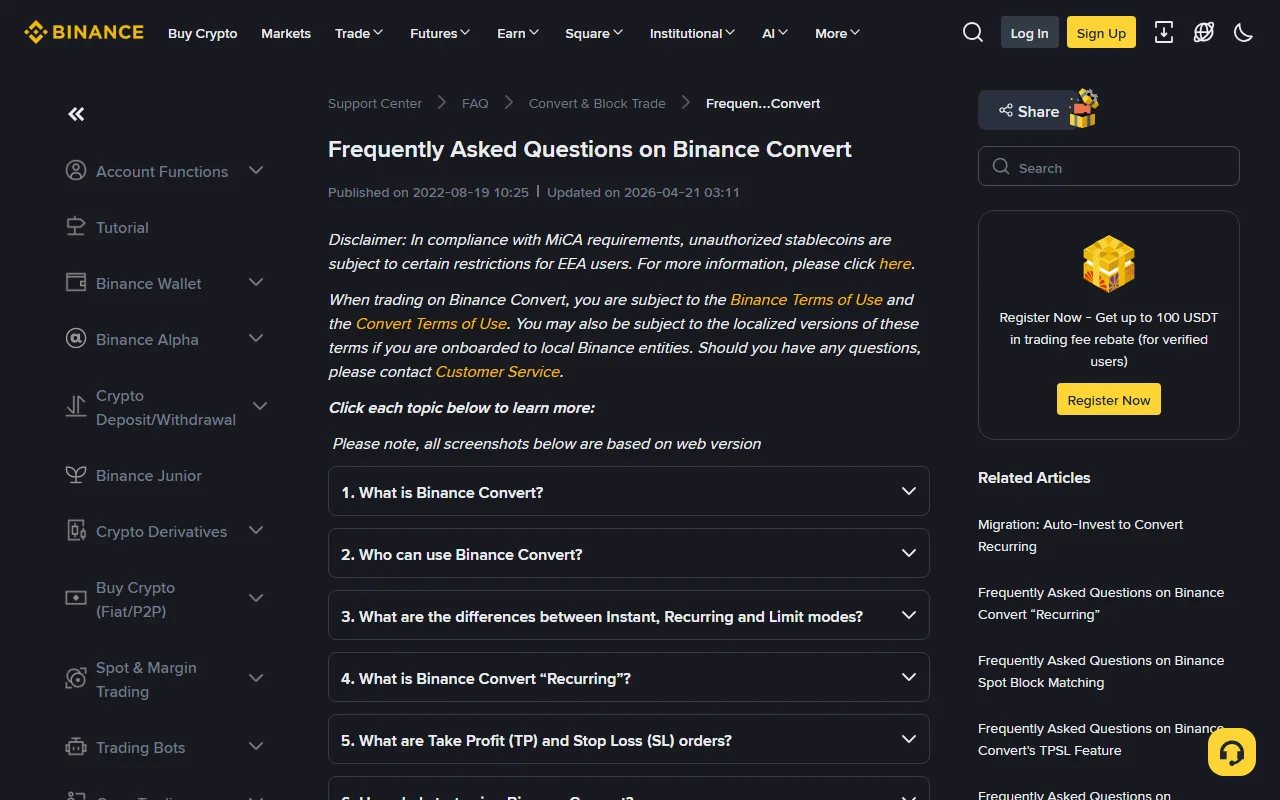Collapse the sidebar with double-arrow icon
The height and width of the screenshot is (800, 1280).
[76, 114]
